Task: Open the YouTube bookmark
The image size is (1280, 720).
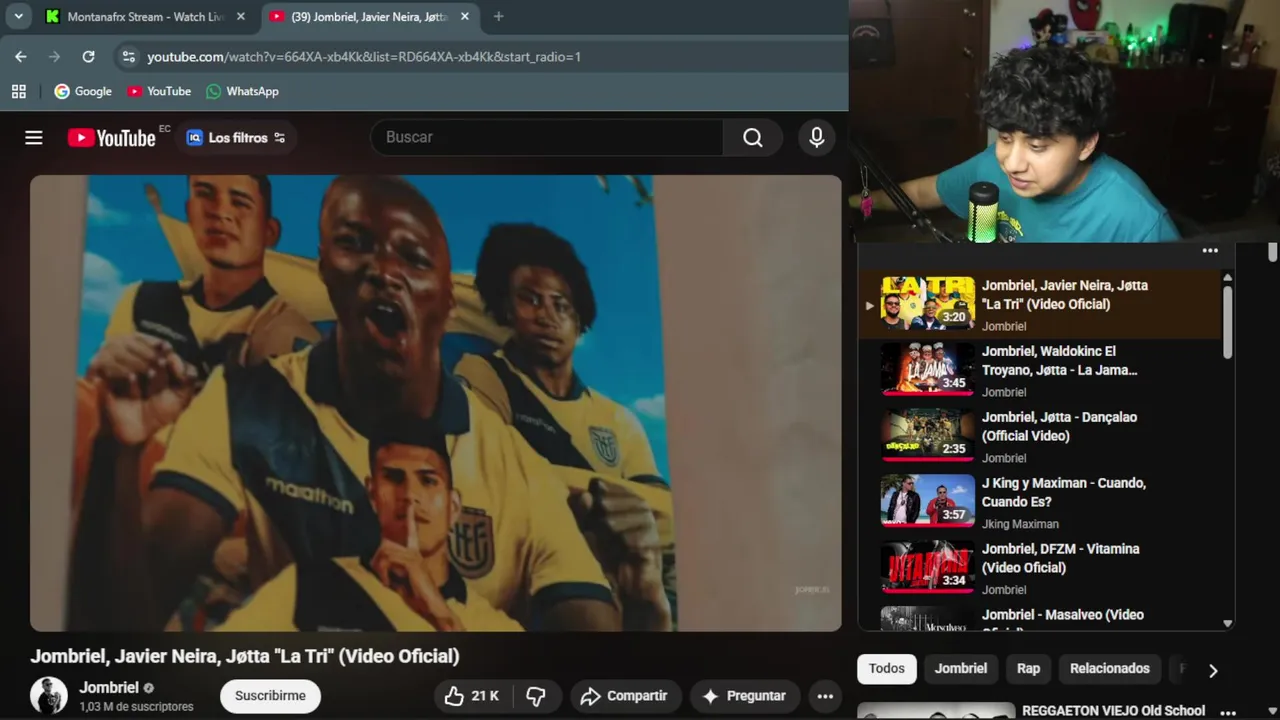Action: point(159,91)
